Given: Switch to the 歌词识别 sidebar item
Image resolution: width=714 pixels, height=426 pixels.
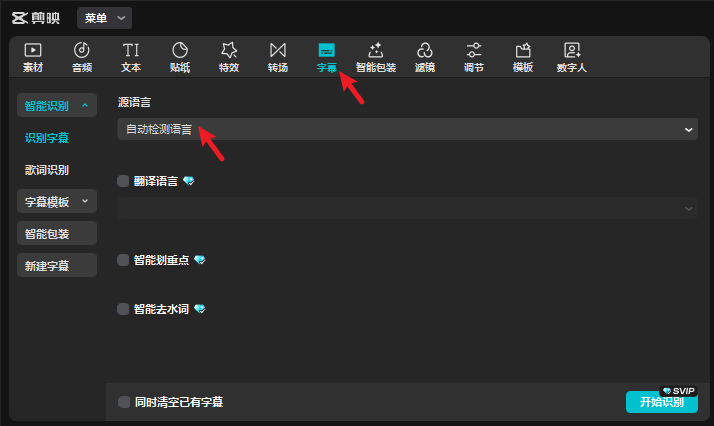Looking at the screenshot, I should click(x=47, y=170).
